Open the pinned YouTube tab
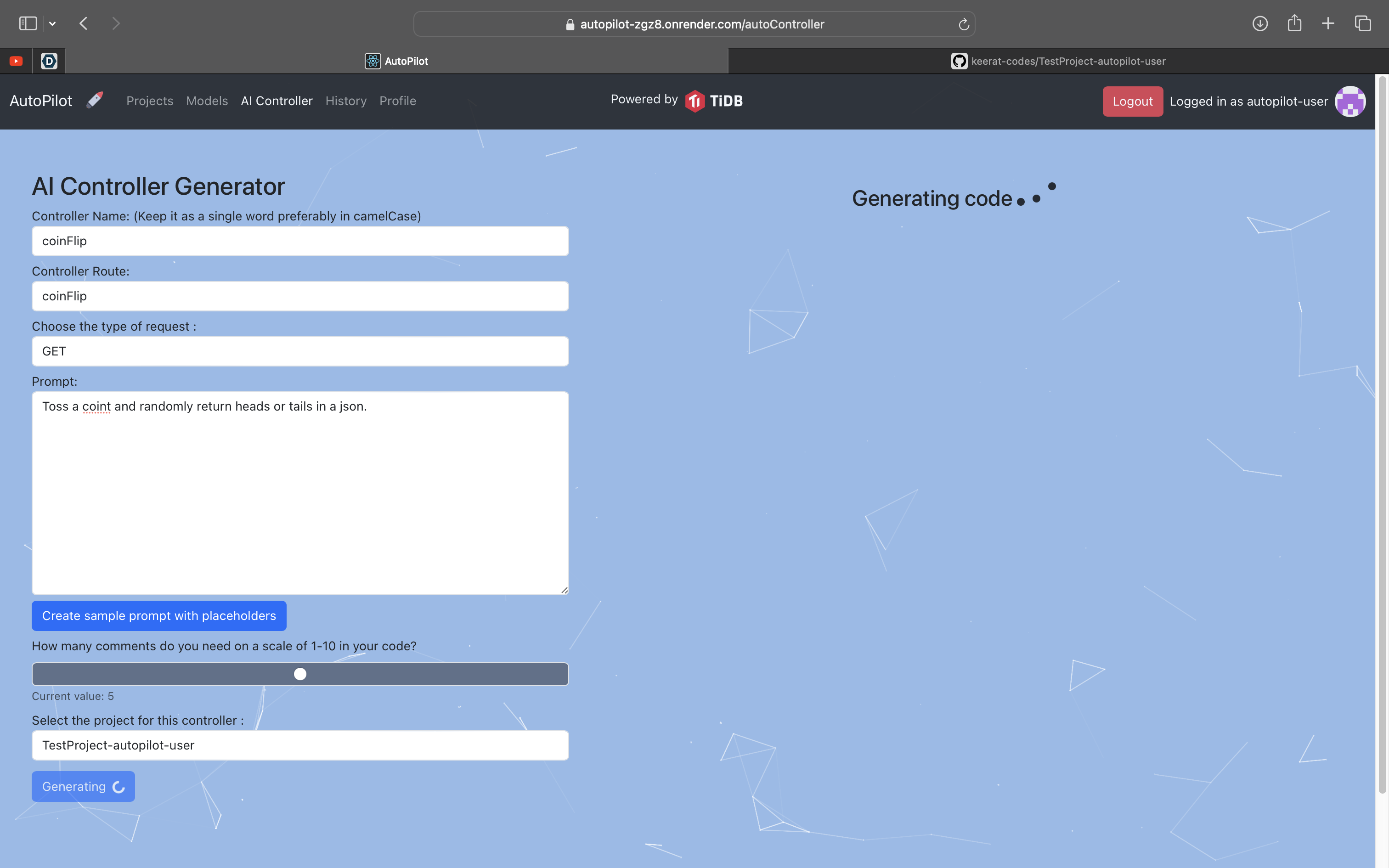1389x868 pixels. click(x=16, y=61)
